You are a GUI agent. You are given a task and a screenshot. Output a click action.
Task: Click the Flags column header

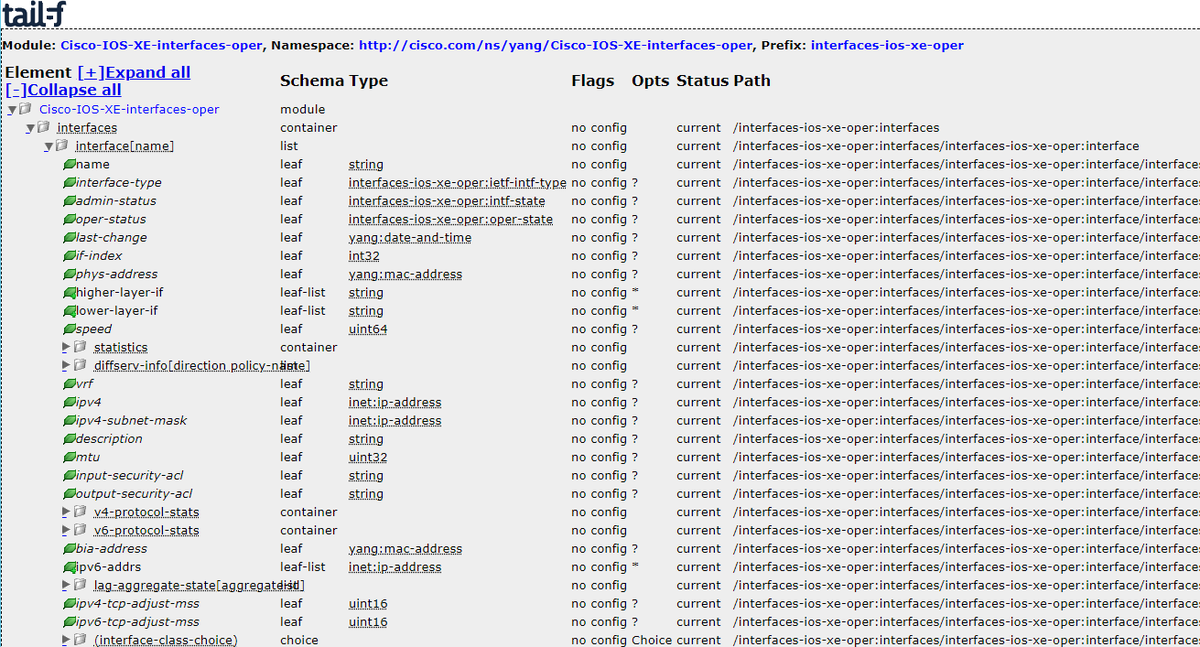click(594, 81)
